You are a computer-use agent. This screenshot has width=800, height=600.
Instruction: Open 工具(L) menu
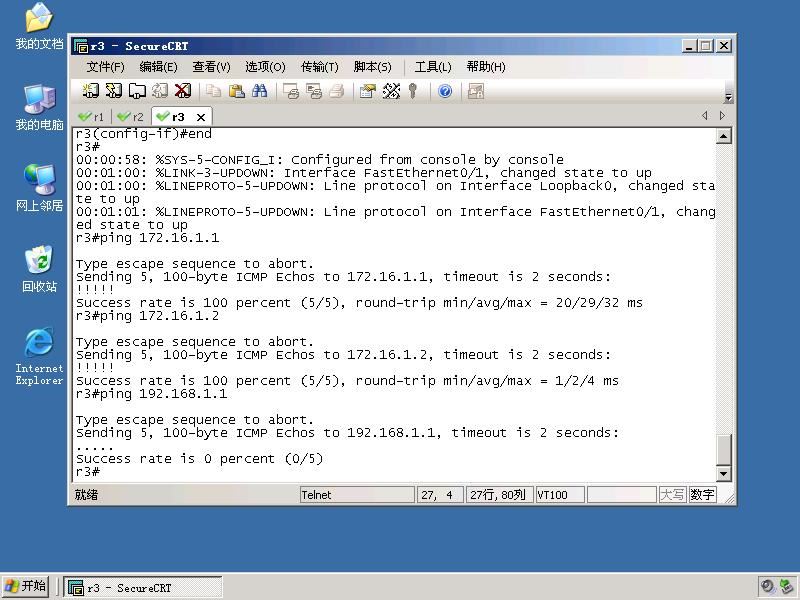(x=433, y=67)
